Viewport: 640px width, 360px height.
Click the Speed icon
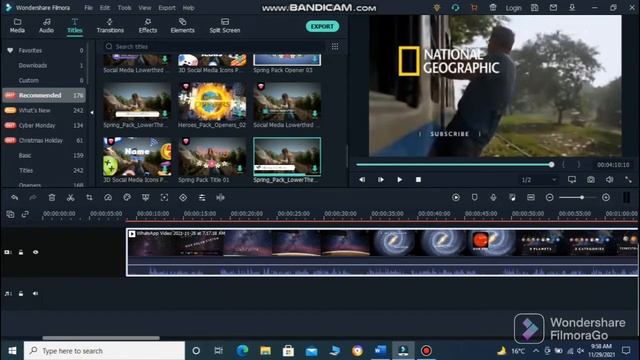[x=108, y=198]
